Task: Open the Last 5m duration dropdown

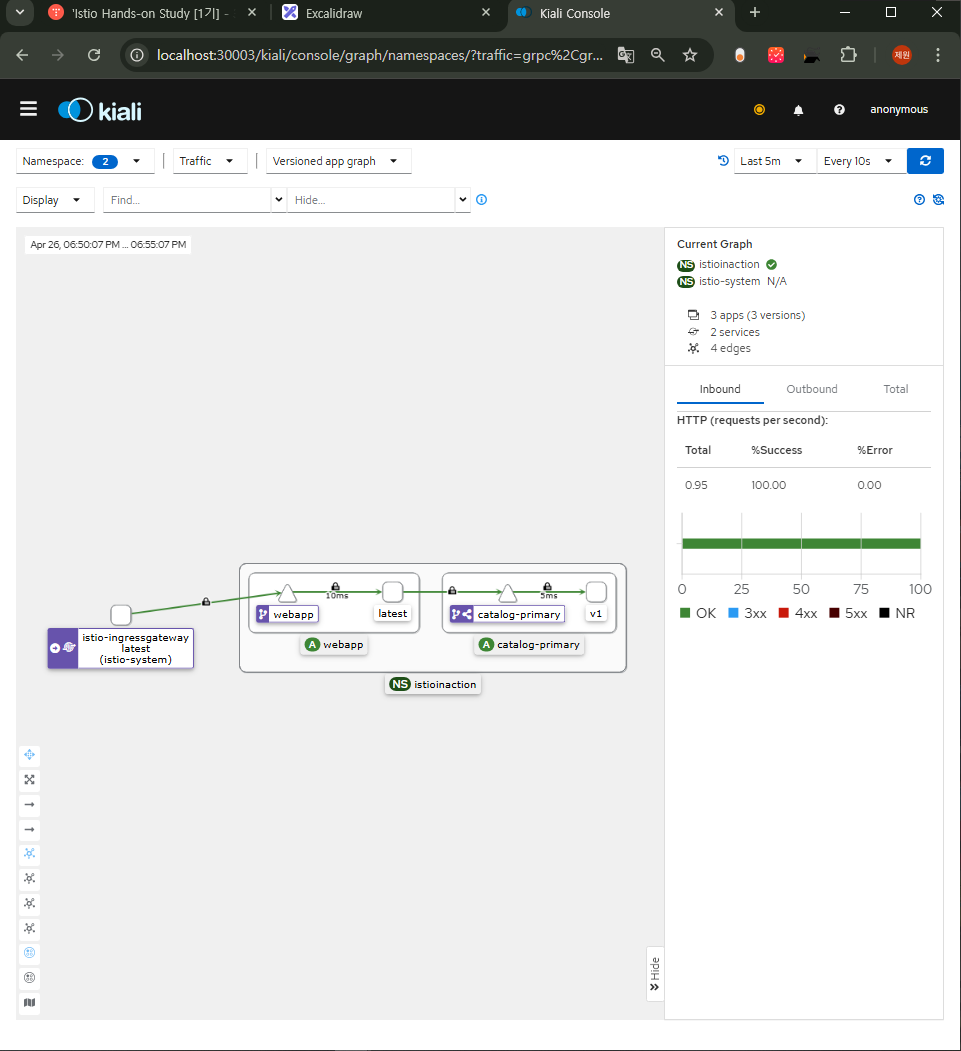Action: (775, 161)
